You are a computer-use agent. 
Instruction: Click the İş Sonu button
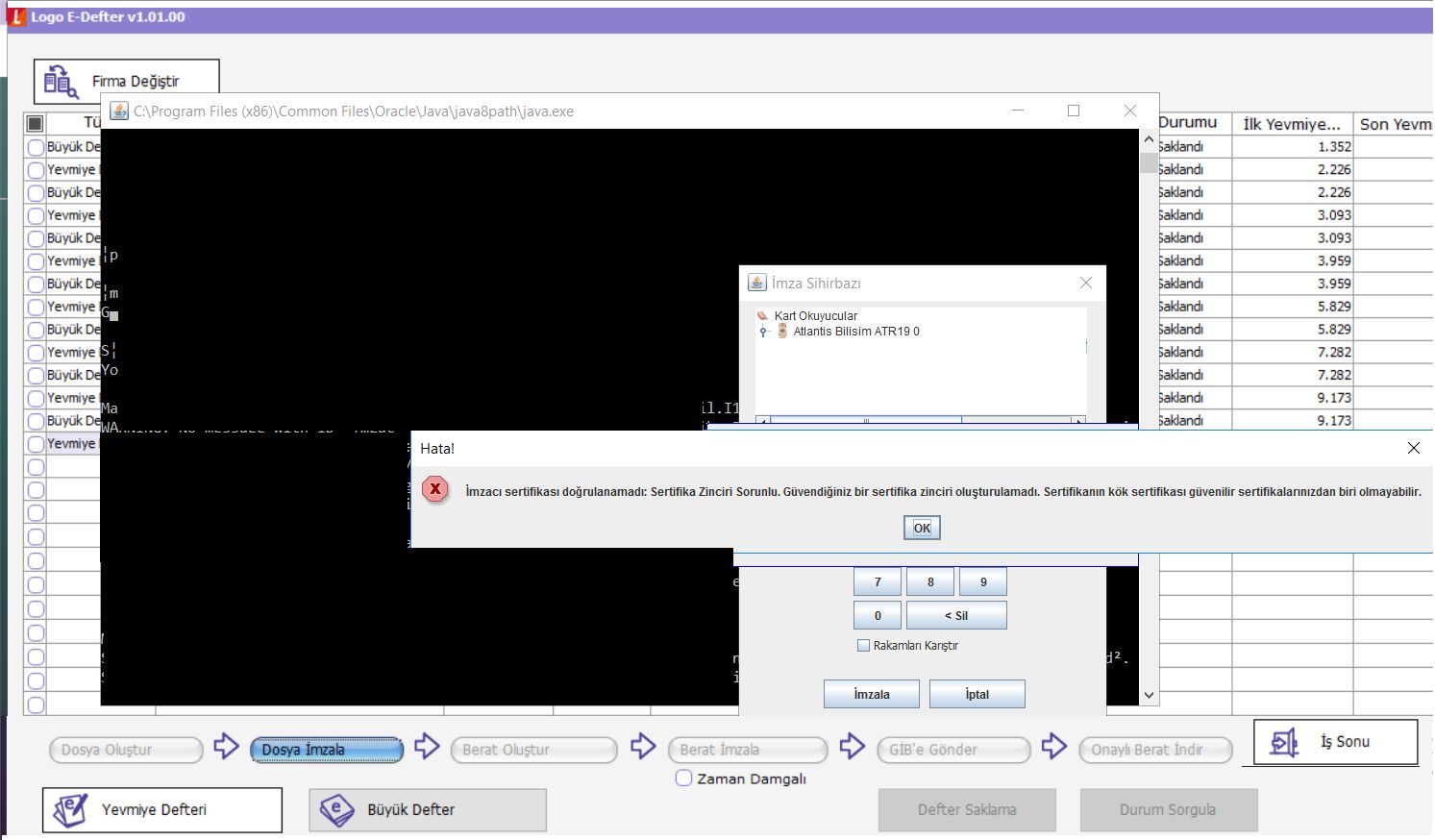click(x=1336, y=742)
